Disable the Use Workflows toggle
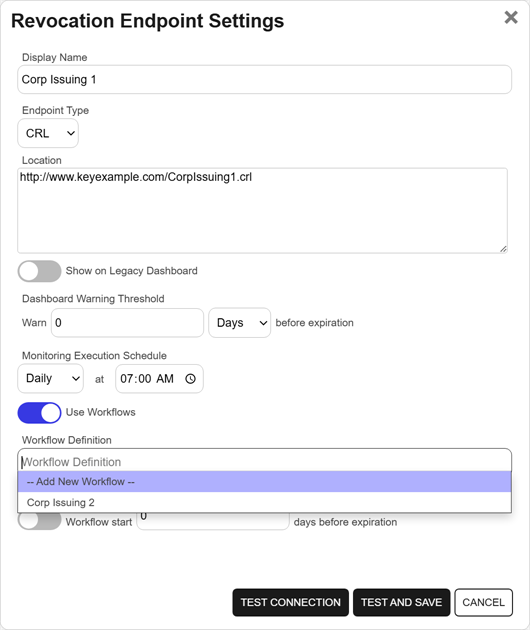 coord(39,413)
